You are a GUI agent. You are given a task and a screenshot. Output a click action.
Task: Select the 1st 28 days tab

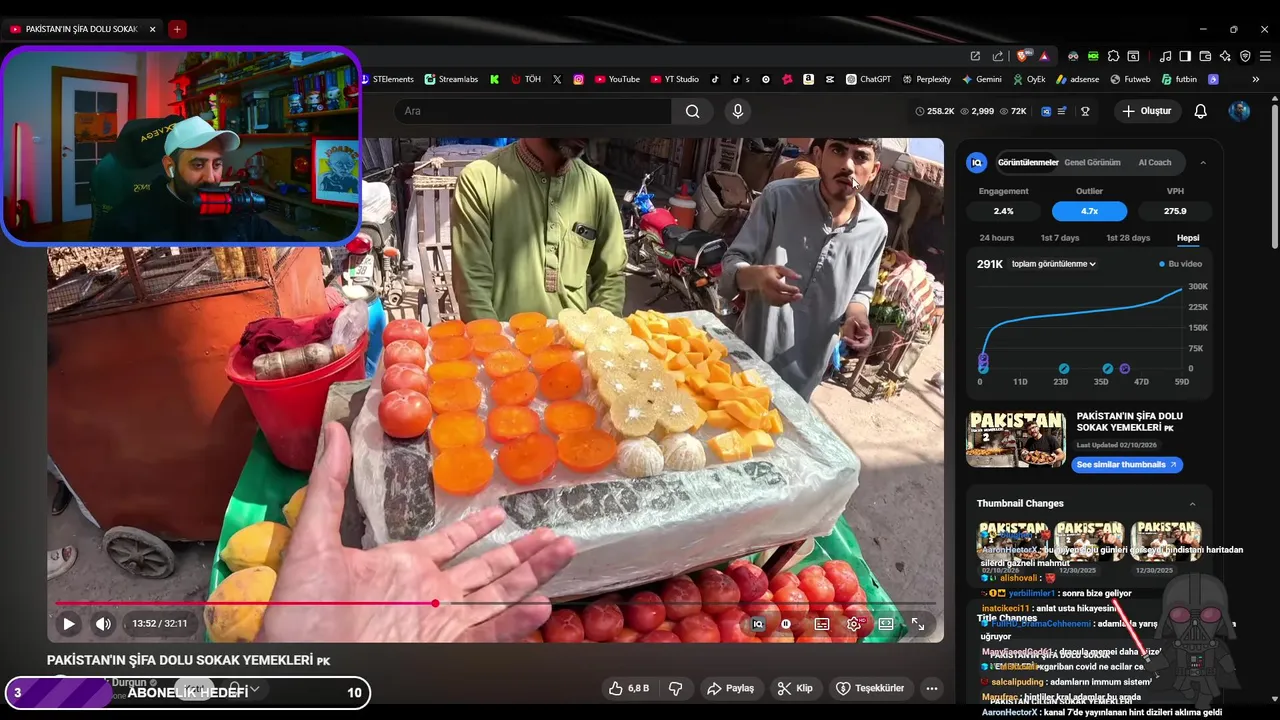coord(1128,238)
